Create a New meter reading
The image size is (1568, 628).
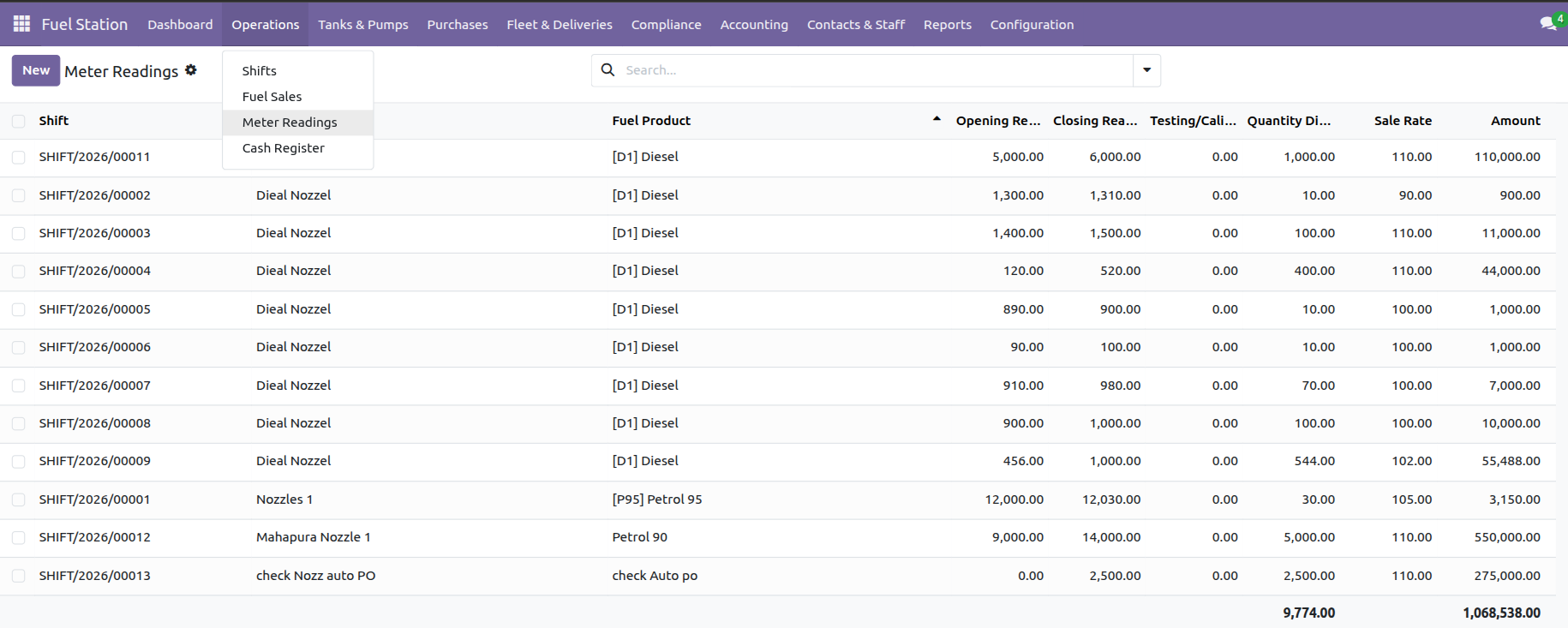[36, 70]
